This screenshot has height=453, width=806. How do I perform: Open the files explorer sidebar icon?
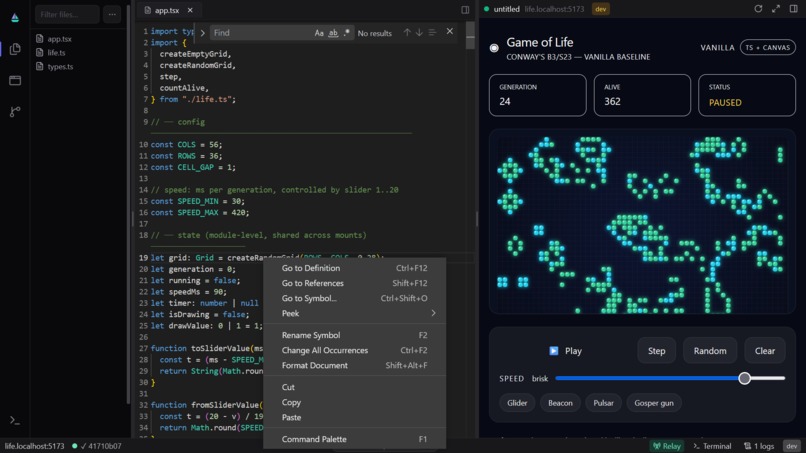15,49
